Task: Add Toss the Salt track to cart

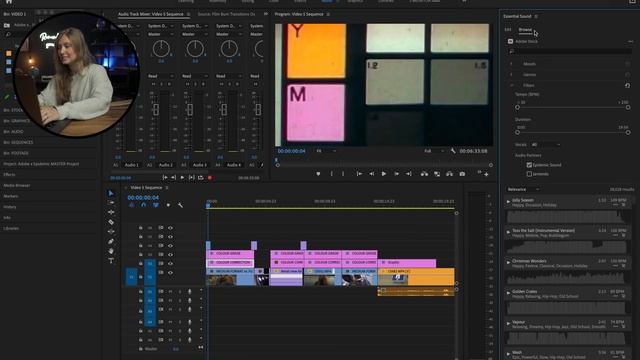Action: tap(624, 236)
